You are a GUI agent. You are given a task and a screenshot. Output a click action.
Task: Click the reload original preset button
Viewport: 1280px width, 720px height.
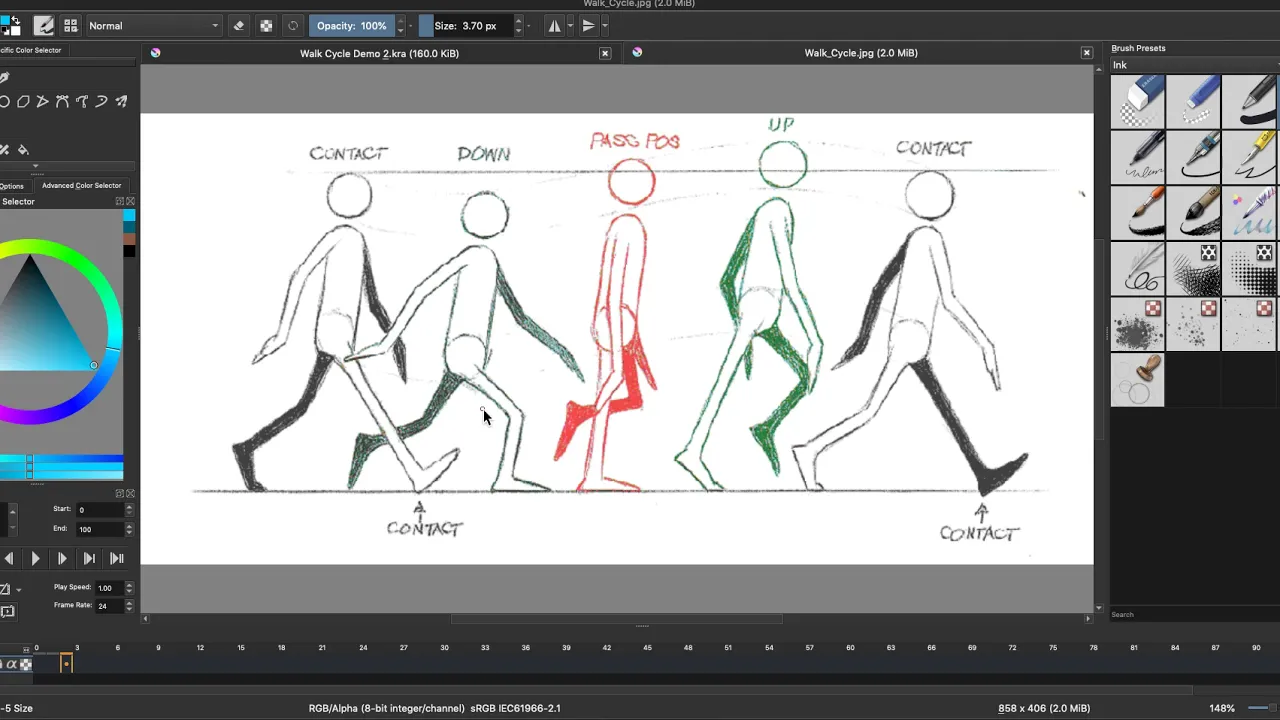[x=293, y=26]
